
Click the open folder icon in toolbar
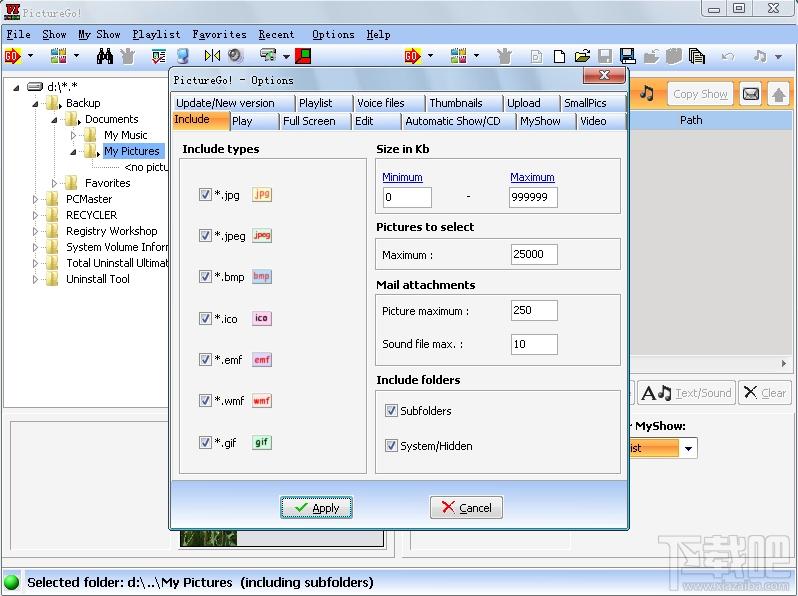[x=581, y=56]
